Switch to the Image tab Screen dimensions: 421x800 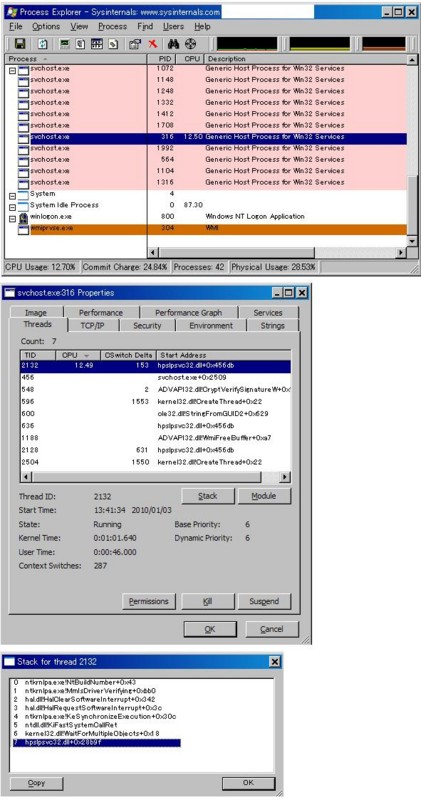pyautogui.click(x=36, y=313)
